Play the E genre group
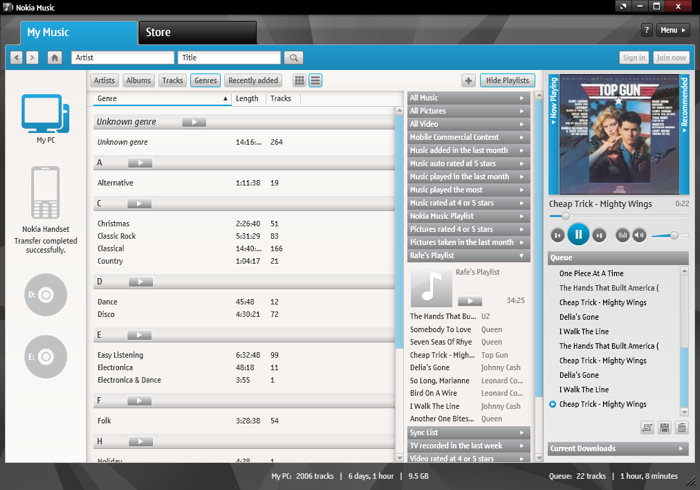Viewport: 700px width, 490px height. [139, 335]
